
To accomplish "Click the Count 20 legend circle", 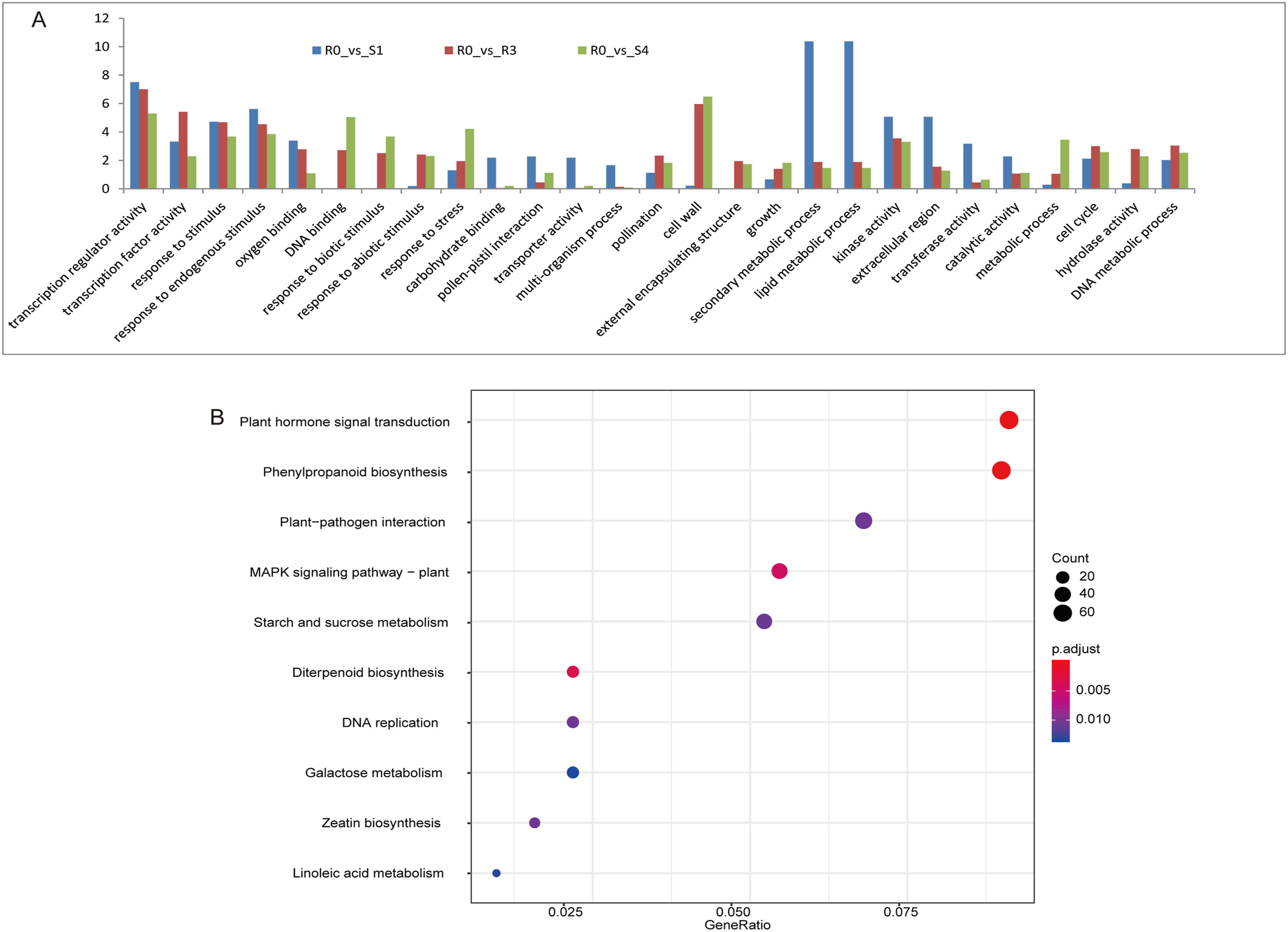I will coord(1062,577).
